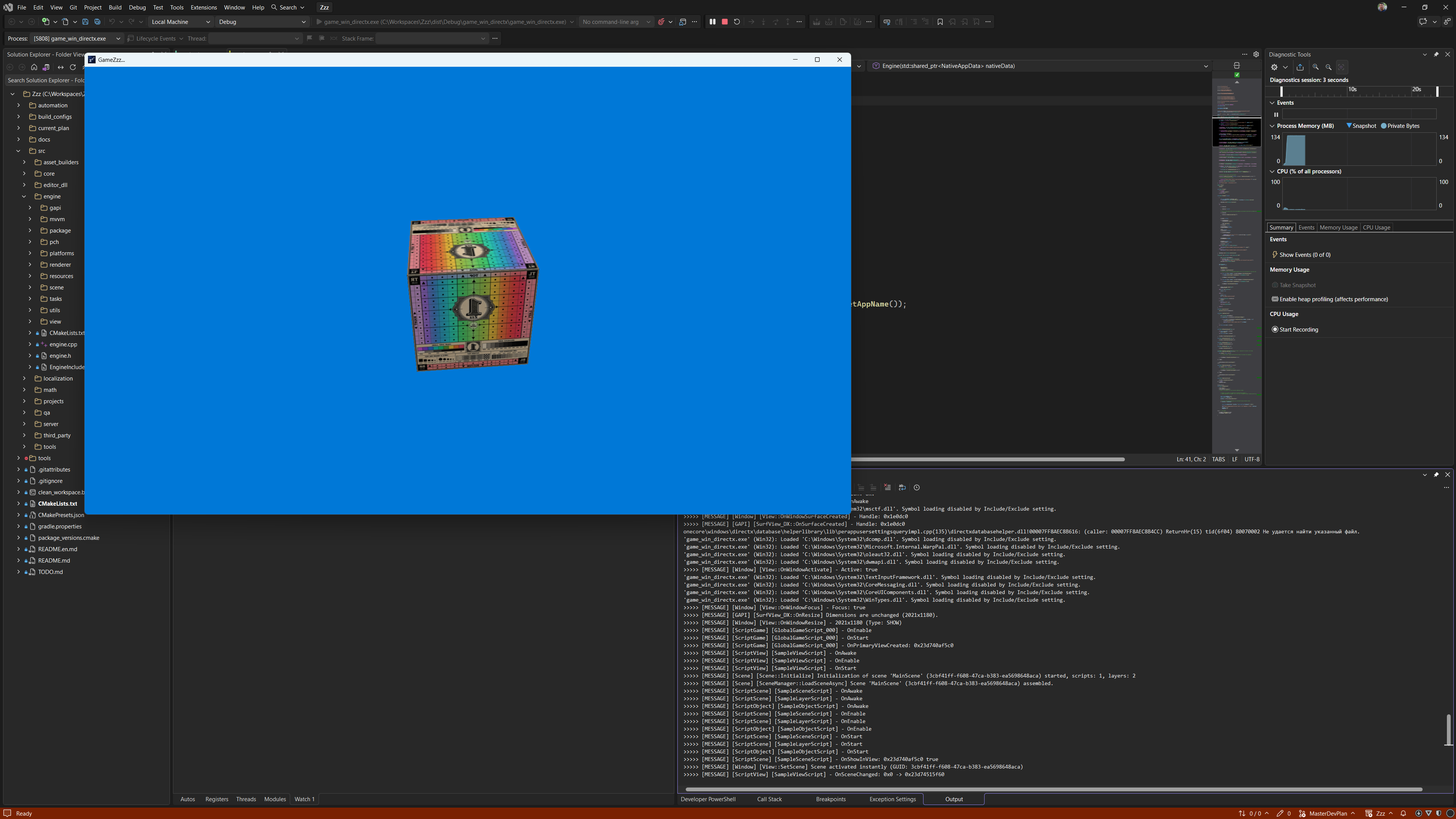Pin the Diagnostic Tools panel

[x=1436, y=54]
